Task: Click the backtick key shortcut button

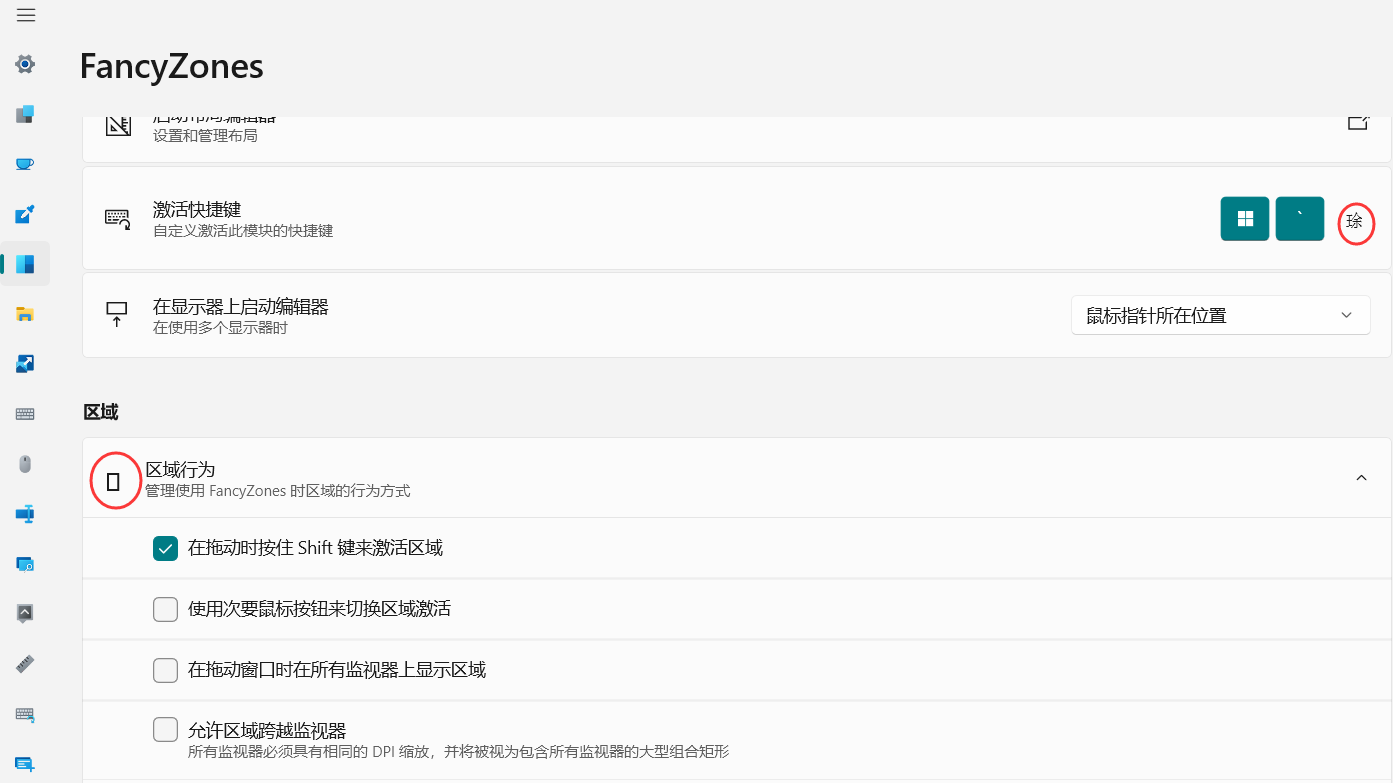Action: (x=1299, y=218)
